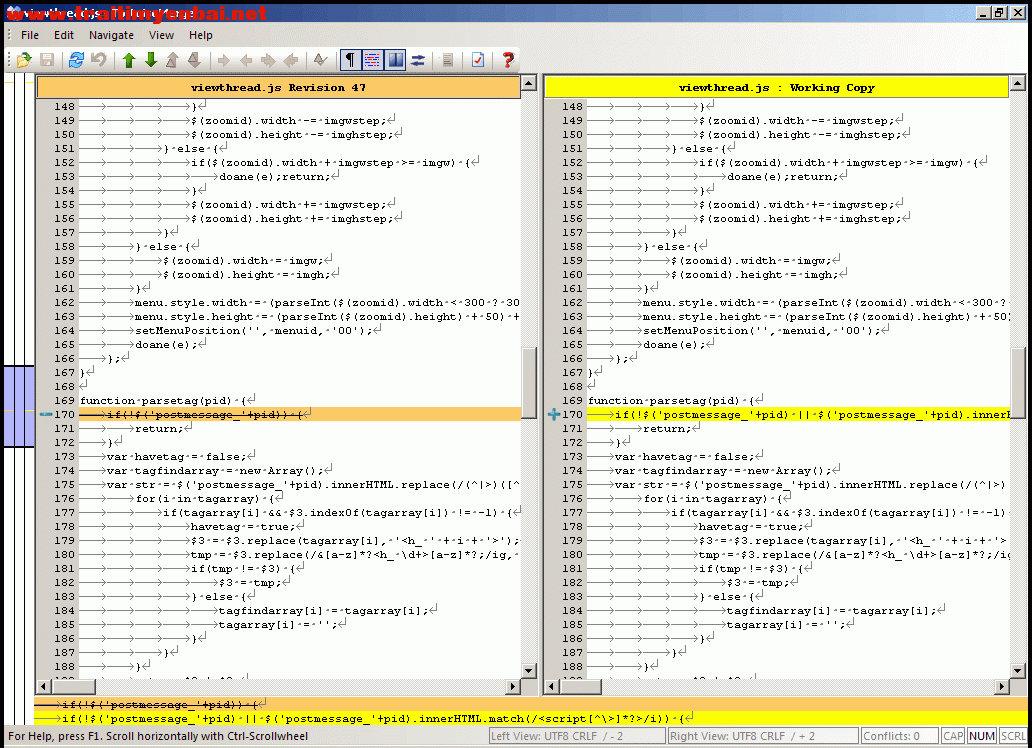Click the right pane scroll down arrow

(1018, 670)
